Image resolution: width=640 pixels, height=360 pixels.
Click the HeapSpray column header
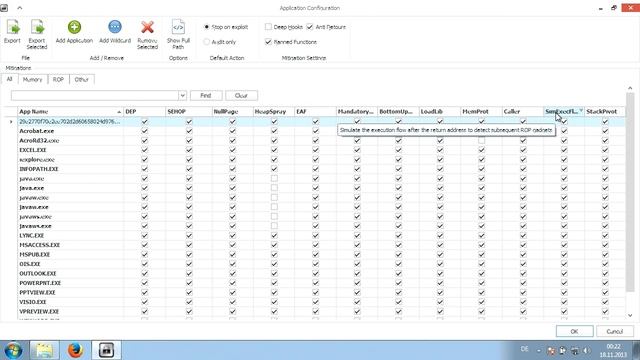[x=273, y=111]
